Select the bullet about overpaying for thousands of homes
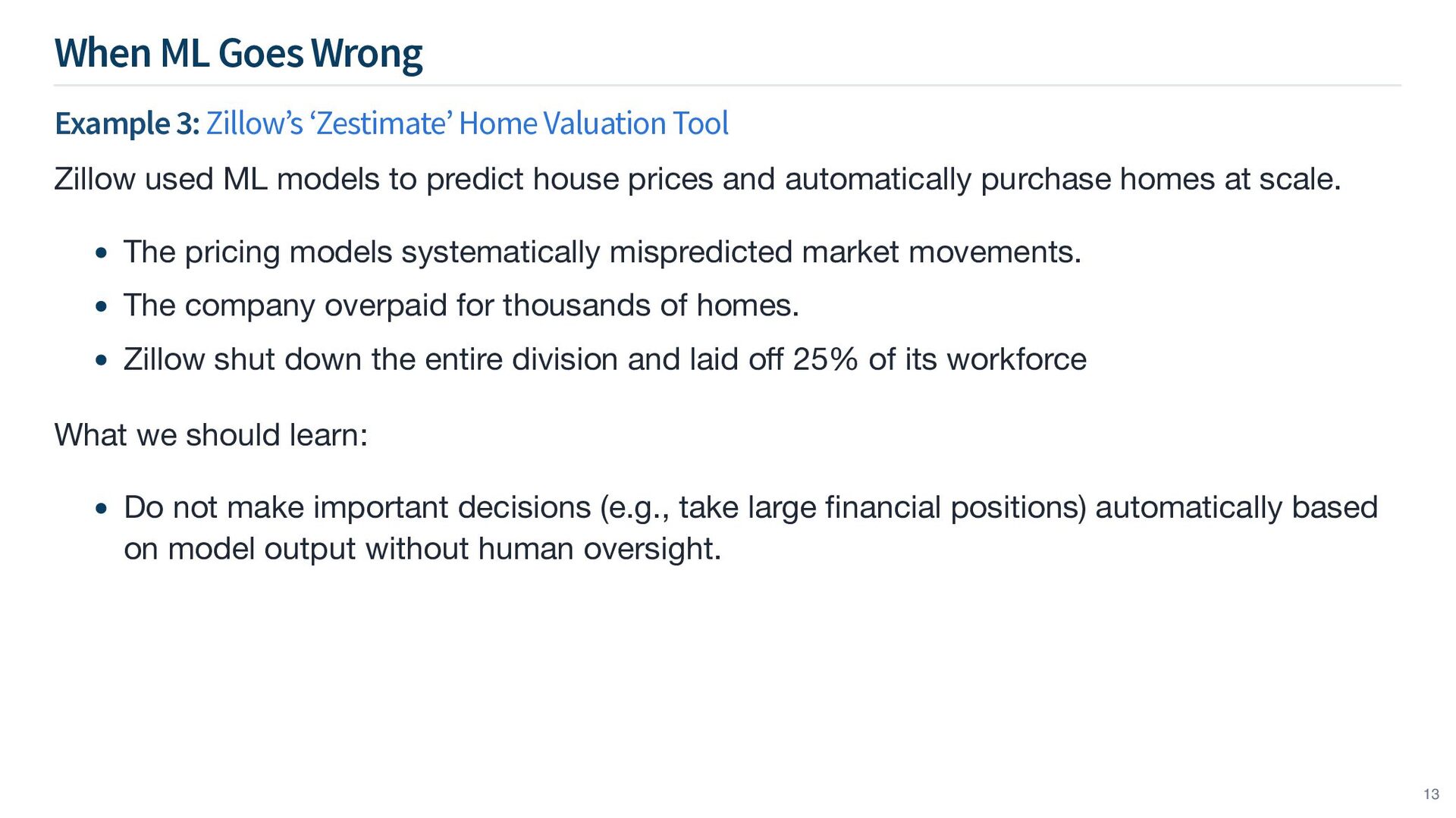 tap(461, 306)
